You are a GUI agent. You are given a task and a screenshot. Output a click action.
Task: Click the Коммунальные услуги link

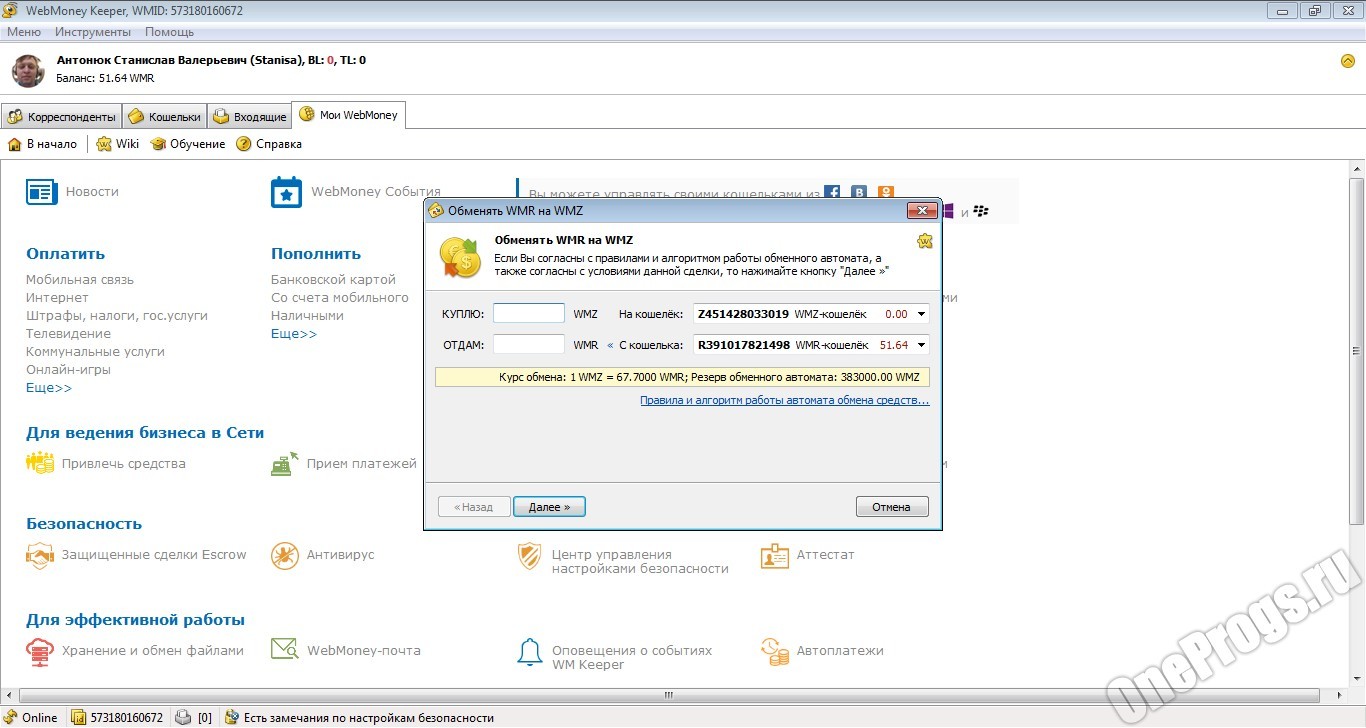(95, 352)
